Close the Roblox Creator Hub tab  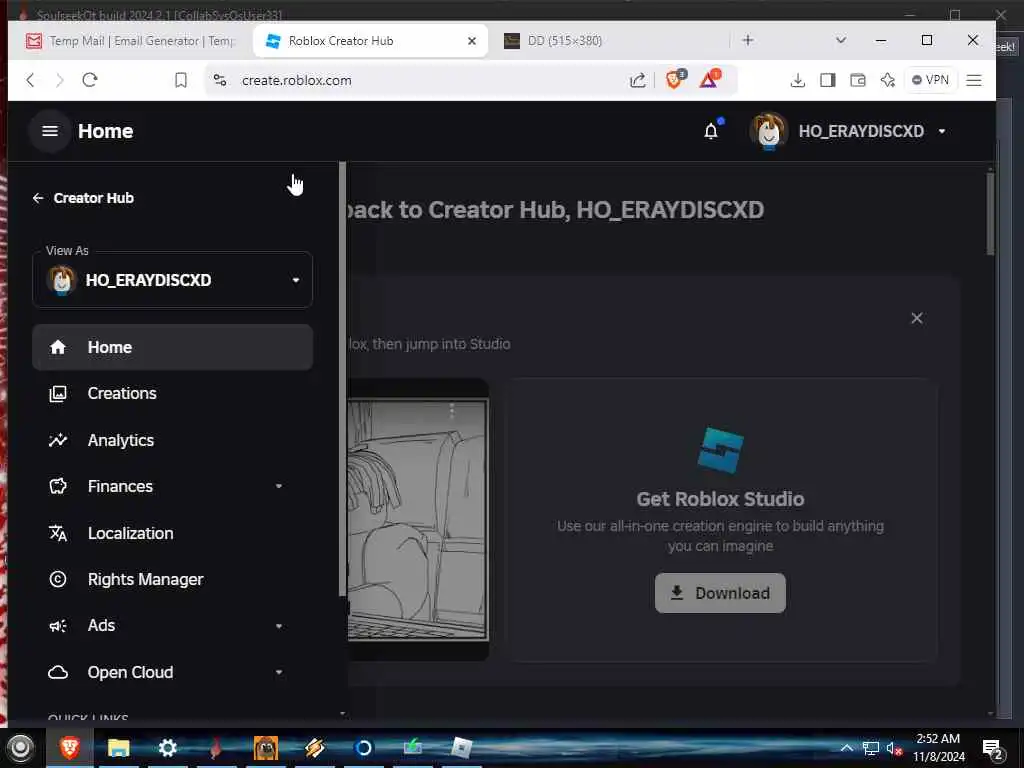pos(472,41)
